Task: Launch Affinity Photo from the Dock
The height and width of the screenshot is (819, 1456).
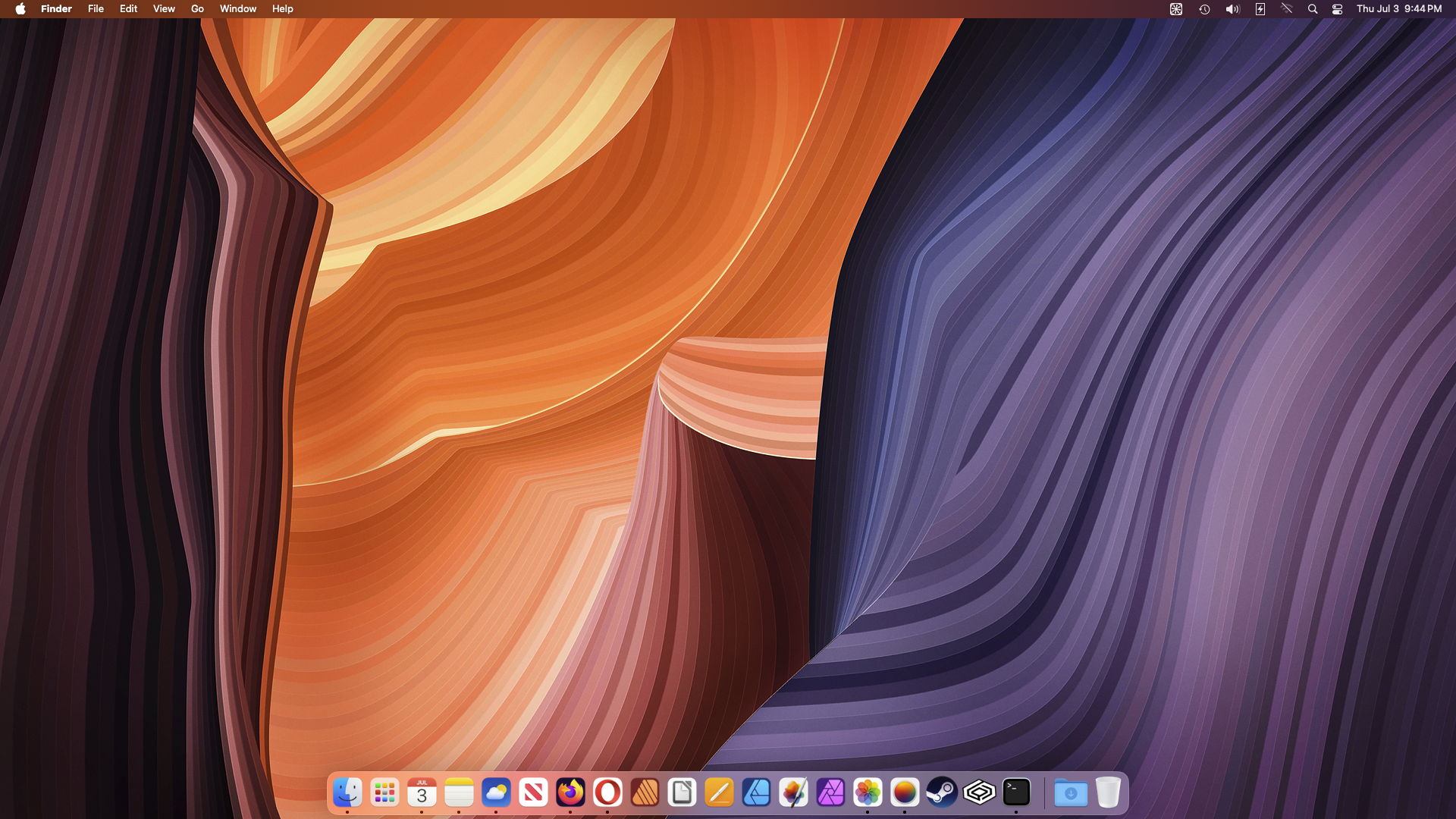Action: 830,793
